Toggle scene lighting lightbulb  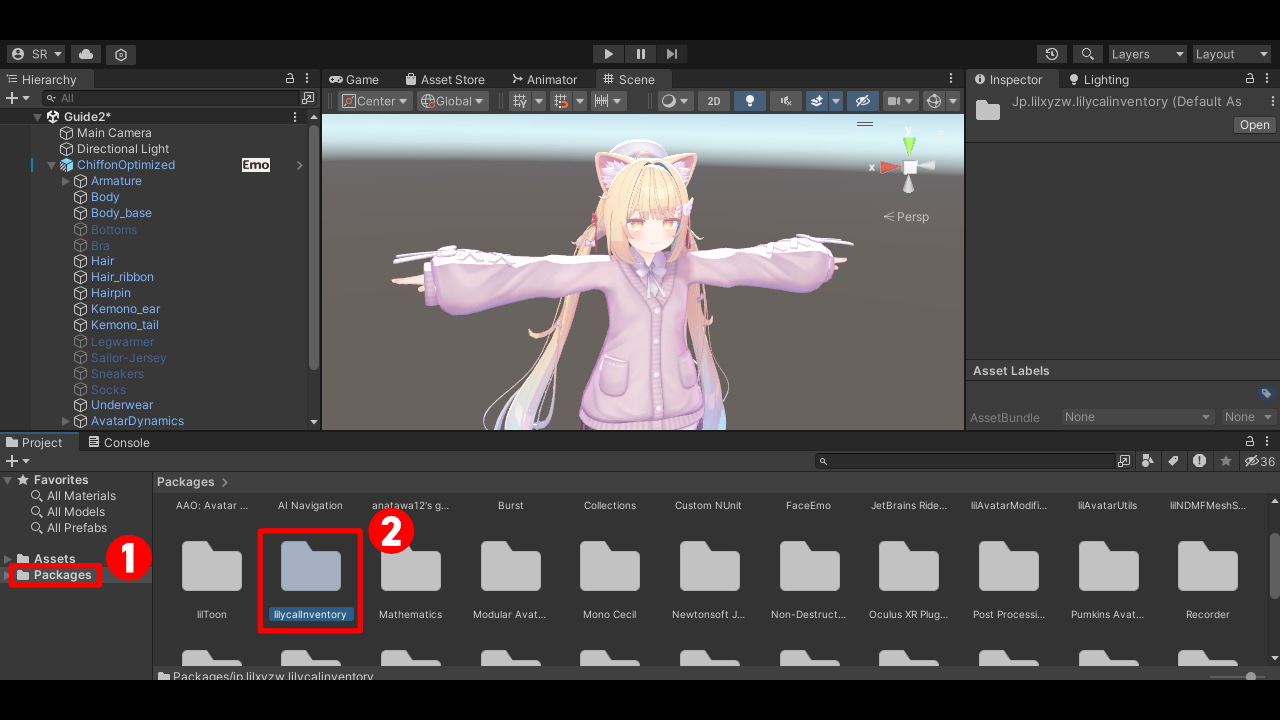point(750,101)
